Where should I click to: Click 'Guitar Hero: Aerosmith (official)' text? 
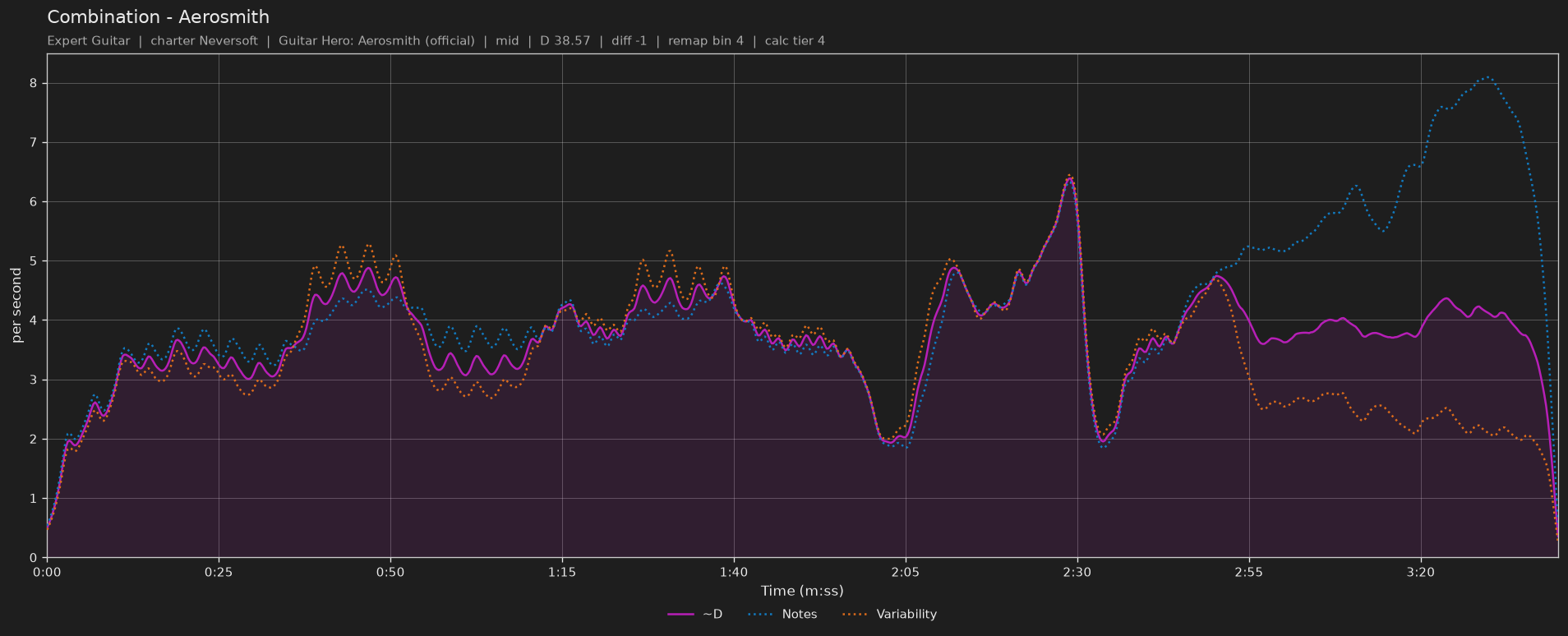click(376, 41)
